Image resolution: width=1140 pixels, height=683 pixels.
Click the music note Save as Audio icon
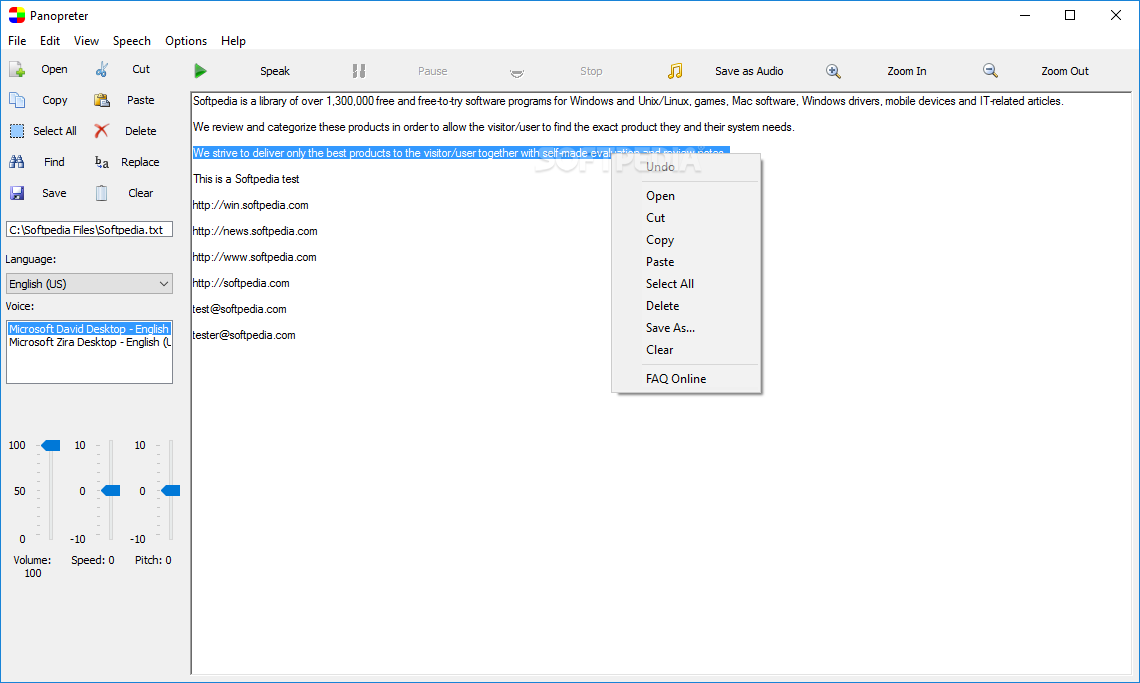point(675,71)
